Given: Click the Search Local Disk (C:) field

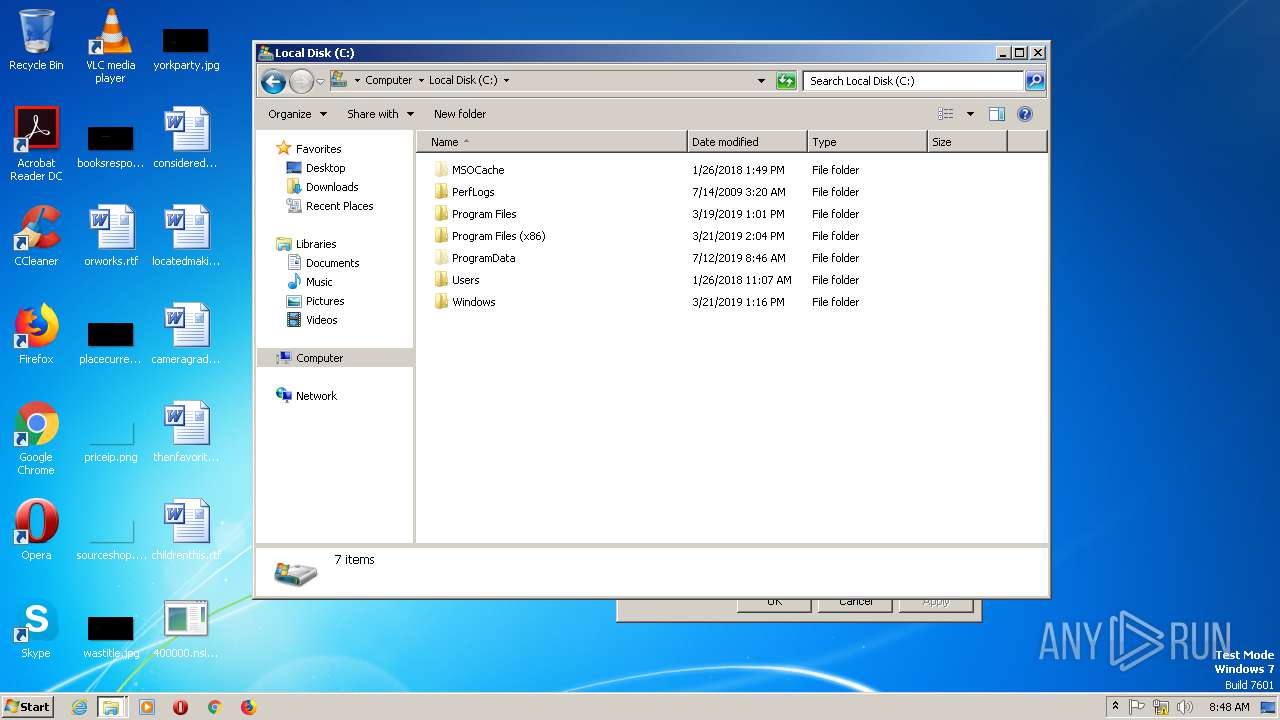Looking at the screenshot, I should pos(914,81).
